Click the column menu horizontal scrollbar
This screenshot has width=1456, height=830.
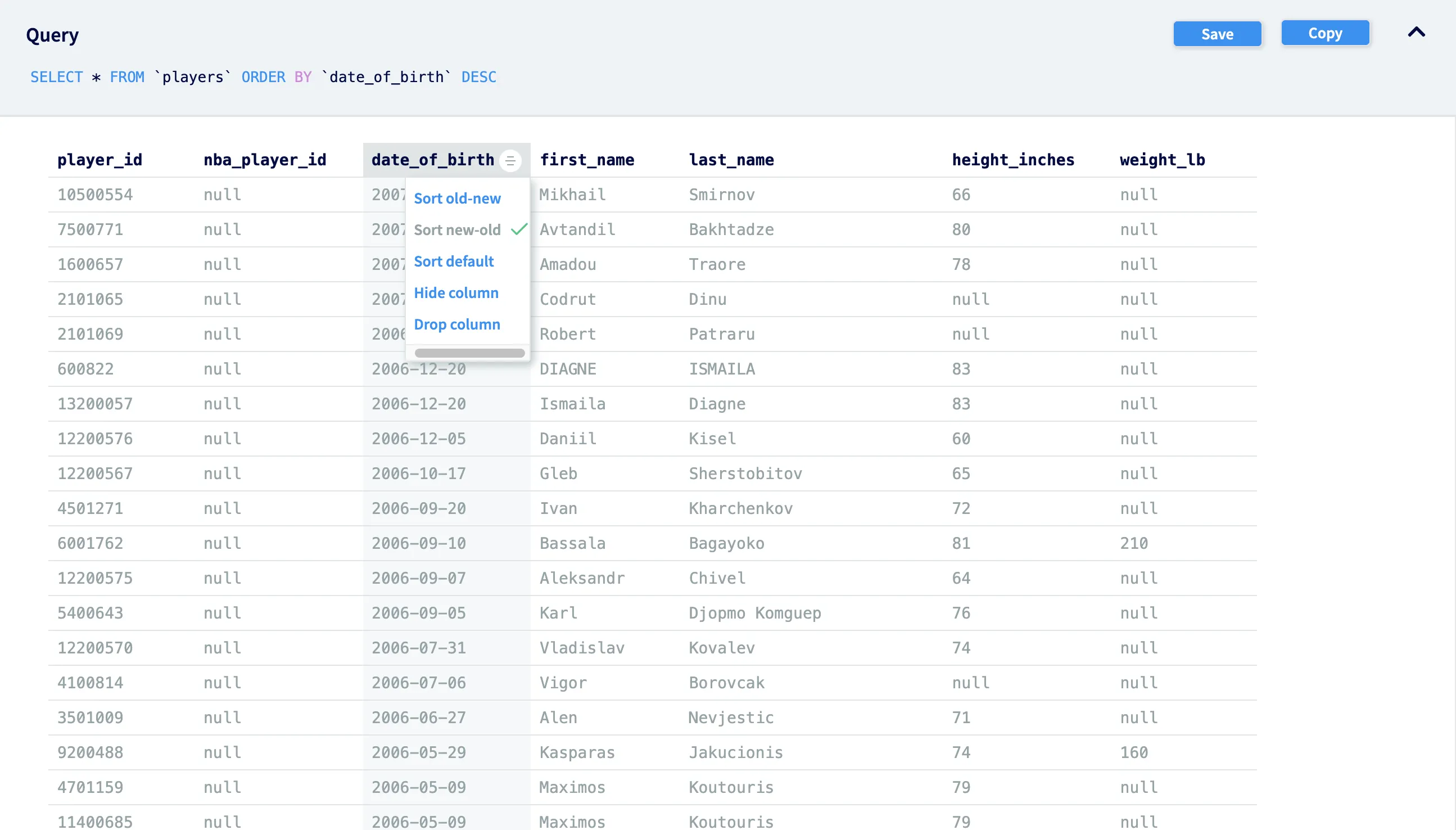(x=469, y=353)
